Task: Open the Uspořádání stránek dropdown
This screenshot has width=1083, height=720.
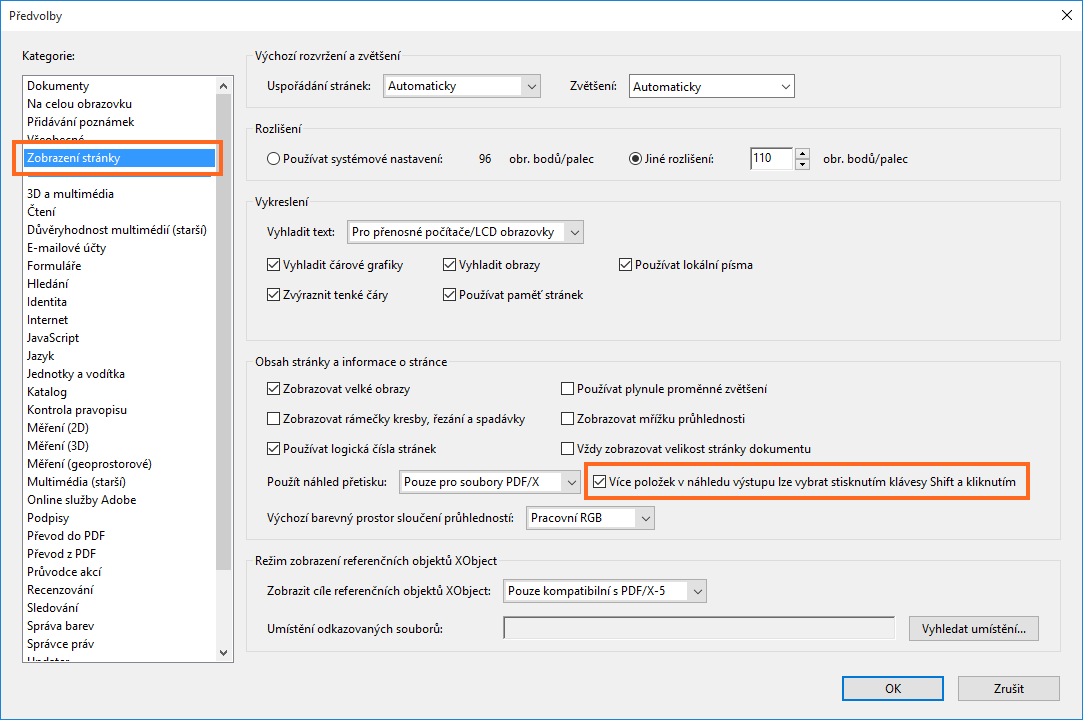Action: pos(461,86)
